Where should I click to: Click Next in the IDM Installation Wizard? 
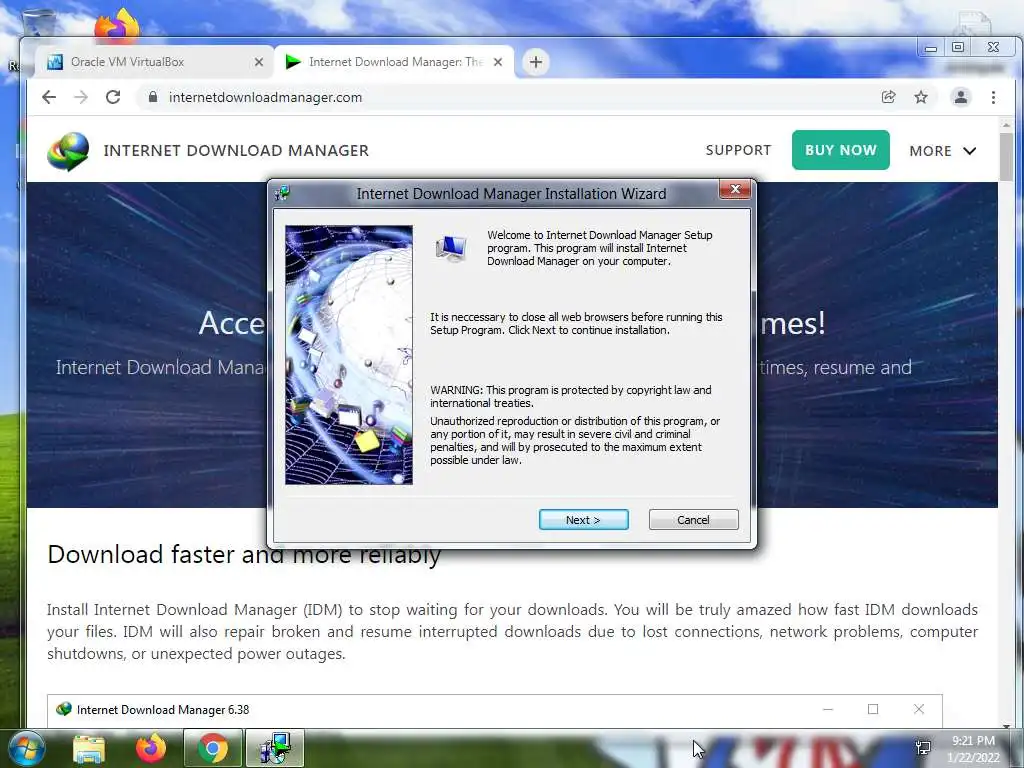click(x=583, y=520)
